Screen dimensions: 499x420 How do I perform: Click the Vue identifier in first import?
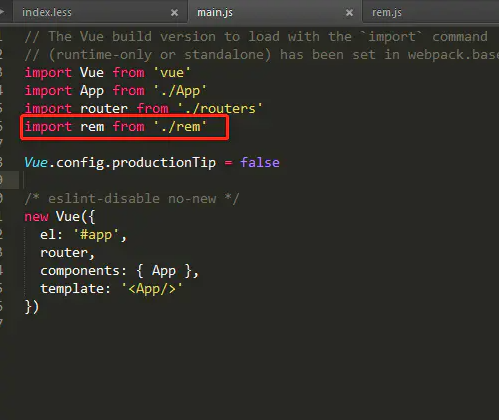pyautogui.click(x=92, y=73)
